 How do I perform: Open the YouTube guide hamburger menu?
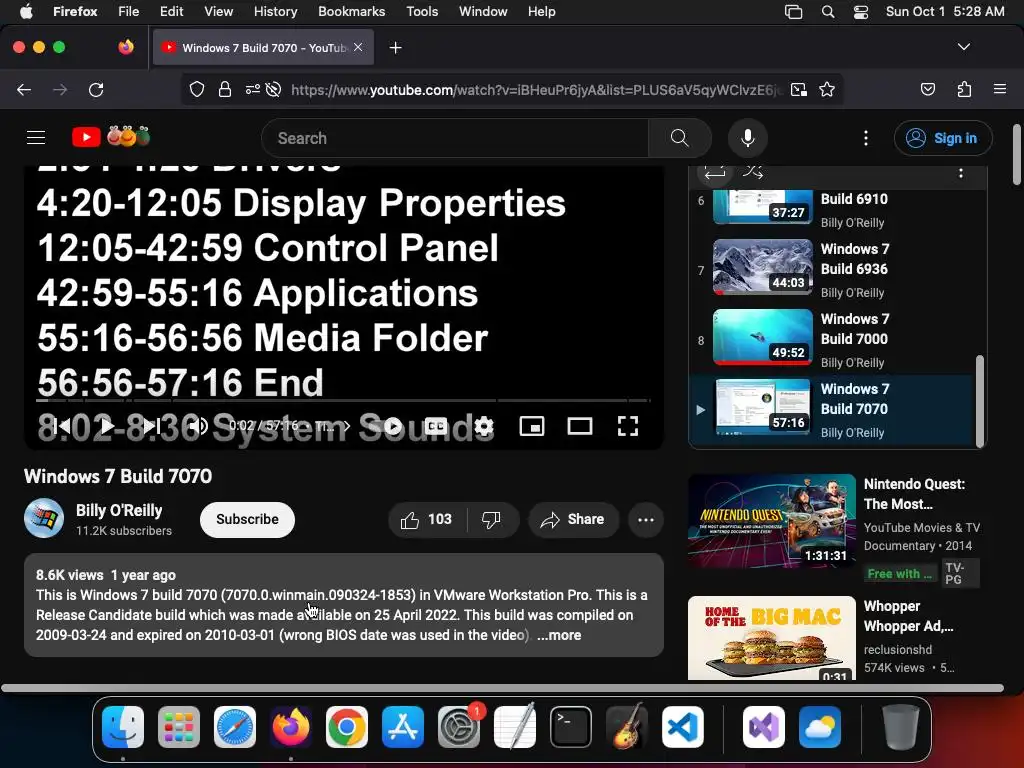[36, 138]
